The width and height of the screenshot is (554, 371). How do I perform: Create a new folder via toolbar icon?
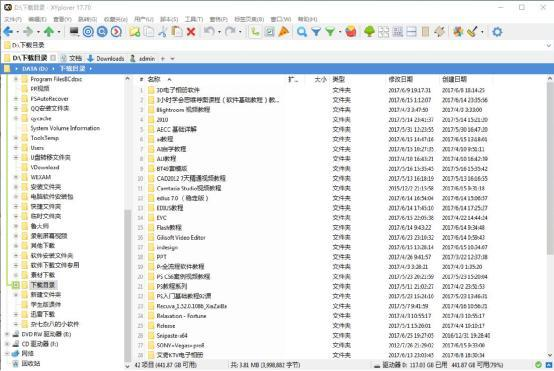[134, 32]
